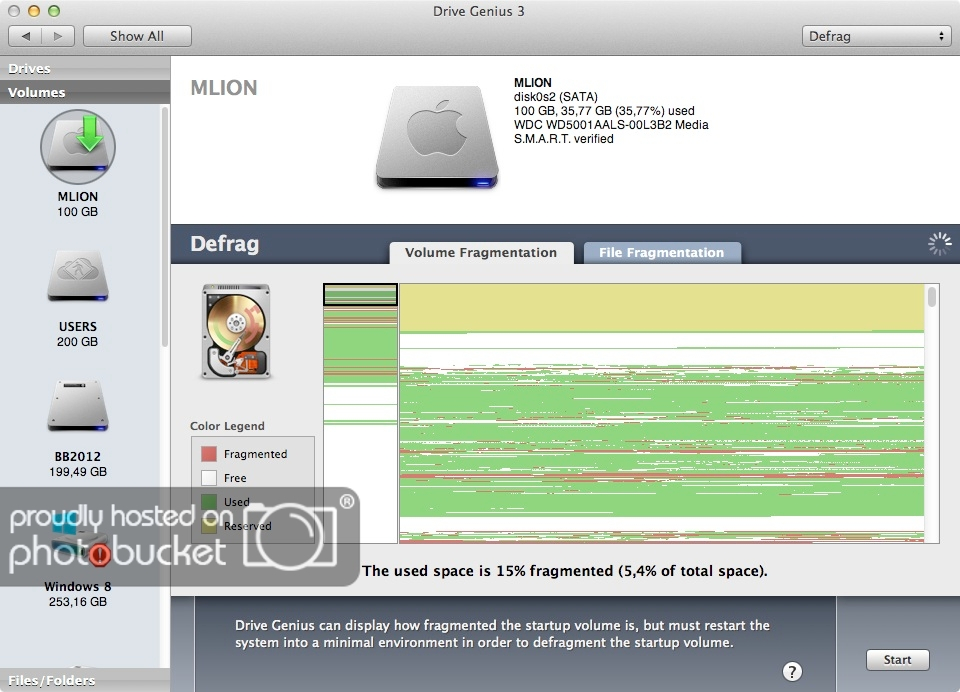Click the "S.M.A.R.T. verified" status text
Screen dimensions: 960x692
[x=563, y=139]
